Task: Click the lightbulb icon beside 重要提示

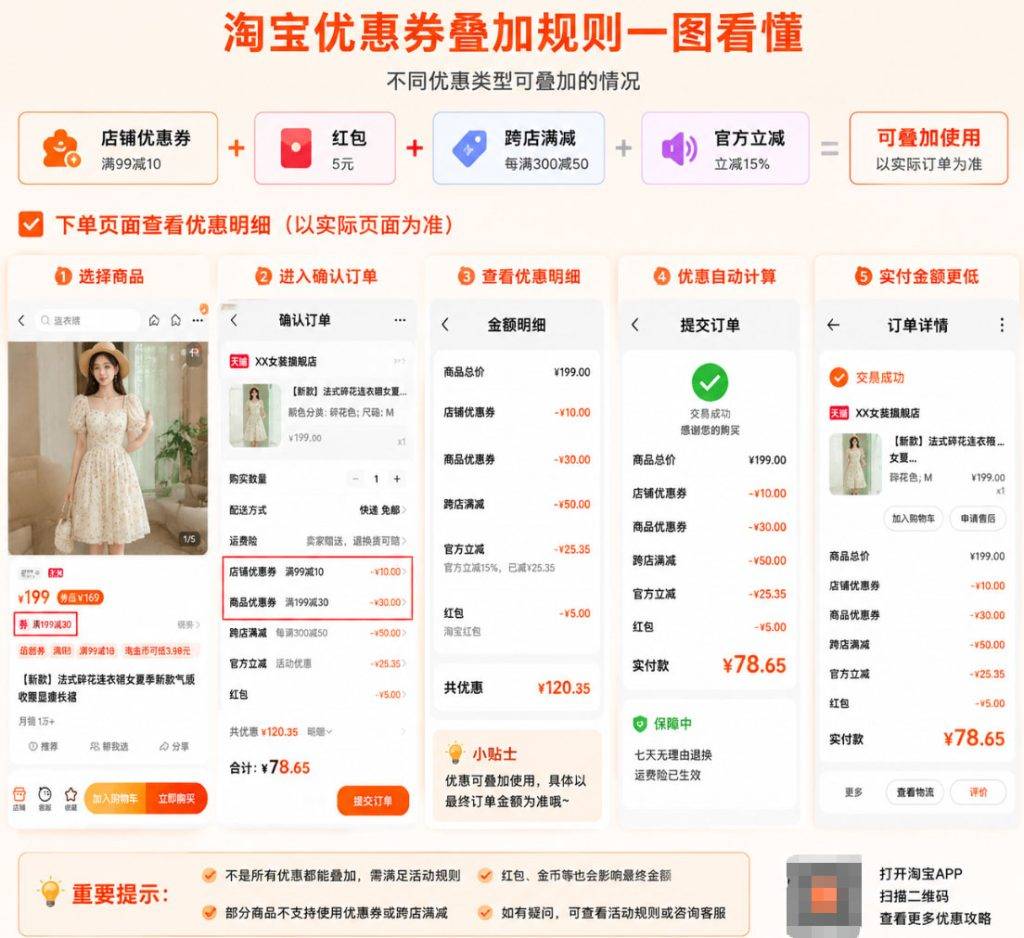Action: pos(50,892)
